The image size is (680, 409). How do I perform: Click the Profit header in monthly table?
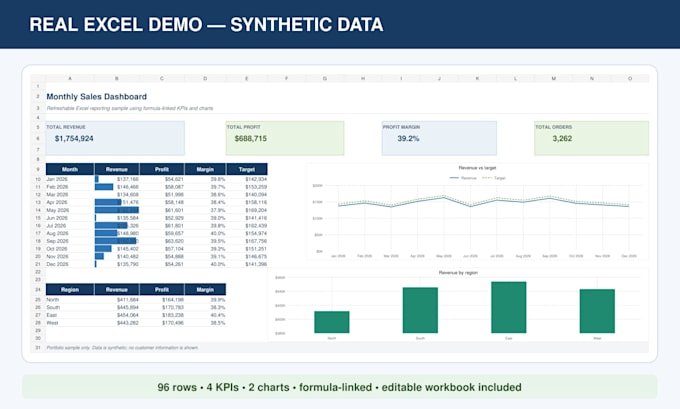pos(162,169)
